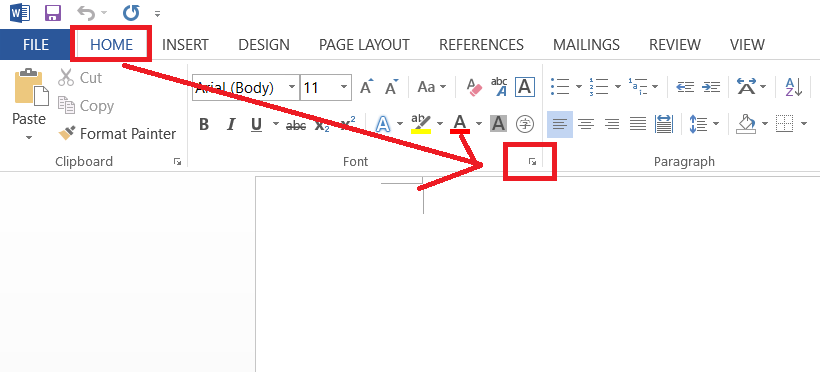Image resolution: width=820 pixels, height=372 pixels.
Task: Center the text
Action: pyautogui.click(x=586, y=125)
